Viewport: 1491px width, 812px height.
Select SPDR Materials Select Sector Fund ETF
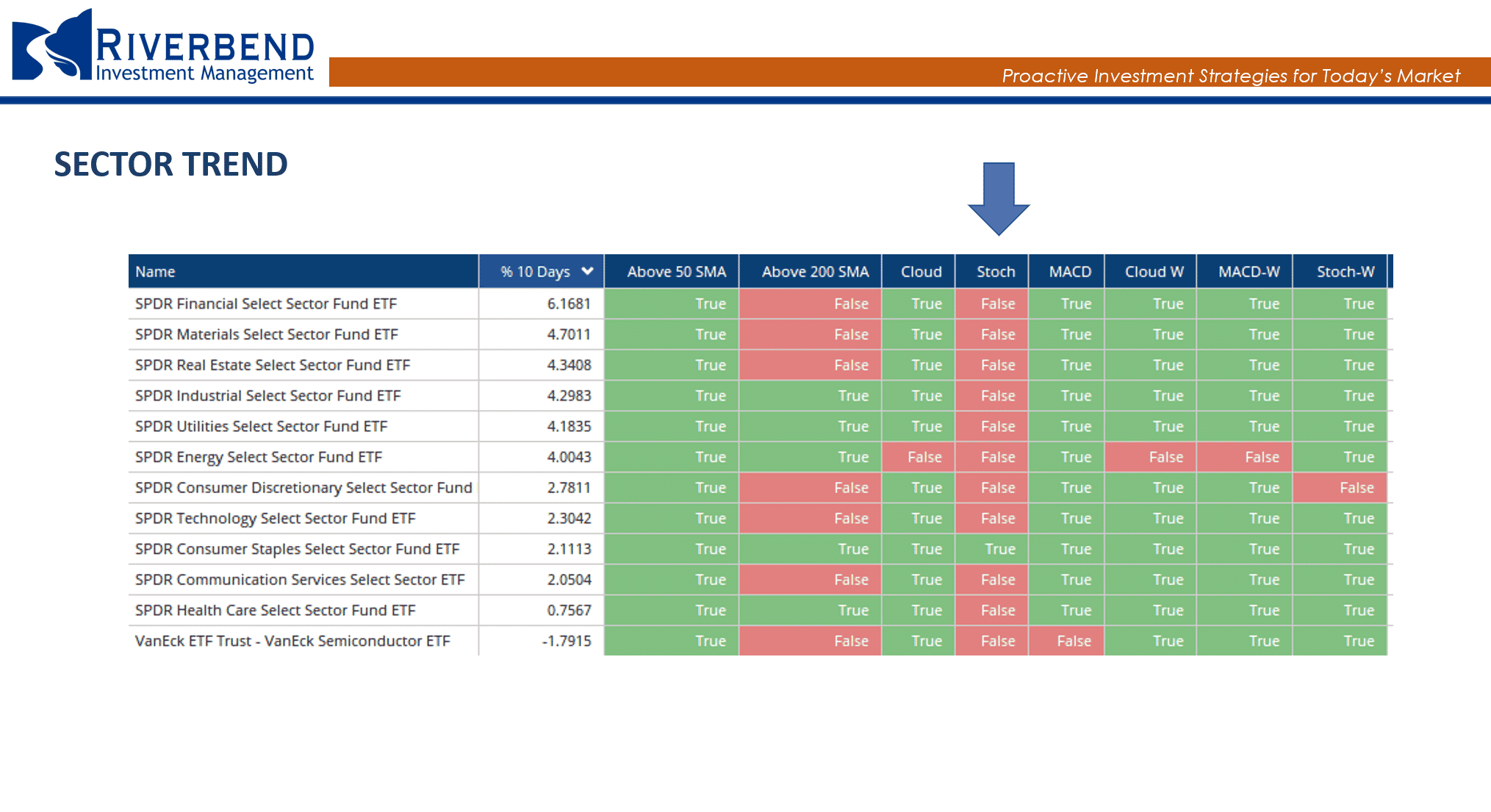click(267, 334)
